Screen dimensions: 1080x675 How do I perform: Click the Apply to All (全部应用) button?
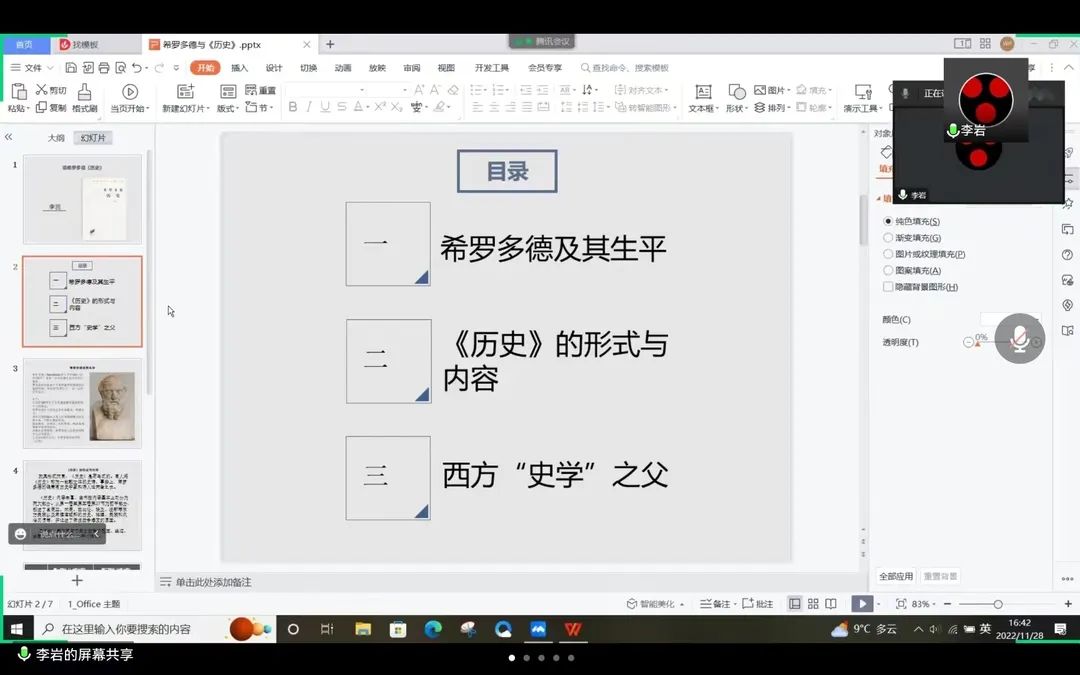895,577
